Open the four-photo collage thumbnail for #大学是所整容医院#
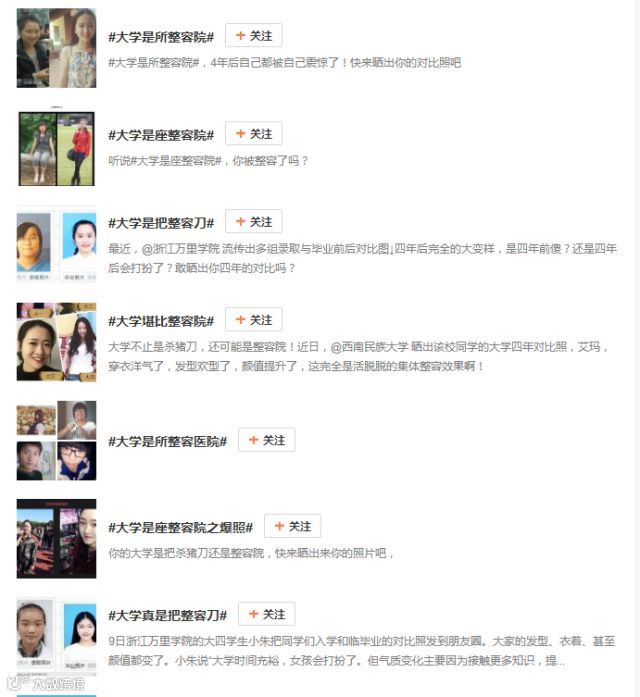The image size is (640, 697). tap(56, 441)
